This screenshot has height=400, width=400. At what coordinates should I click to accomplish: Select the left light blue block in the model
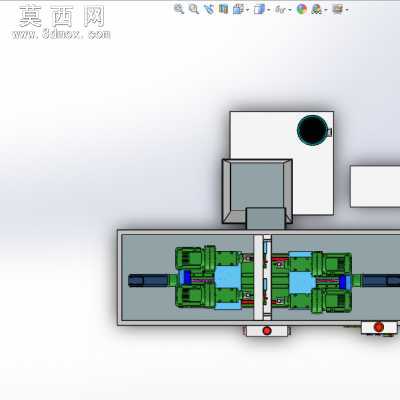(x=228, y=278)
